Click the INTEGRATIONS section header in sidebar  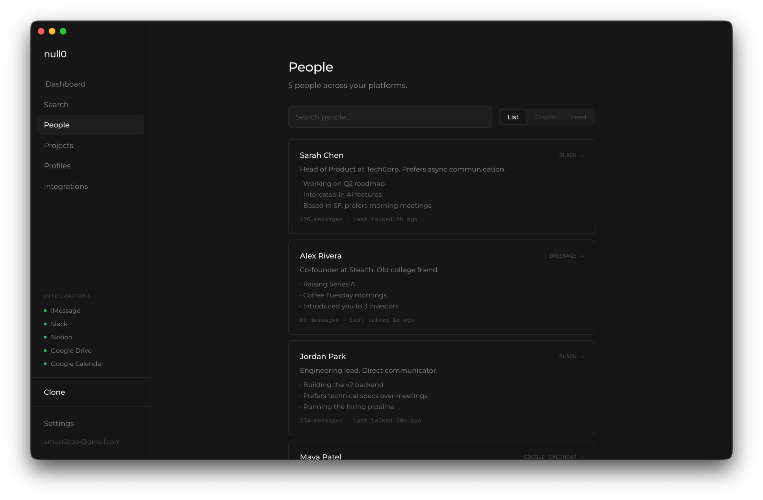[x=67, y=296]
